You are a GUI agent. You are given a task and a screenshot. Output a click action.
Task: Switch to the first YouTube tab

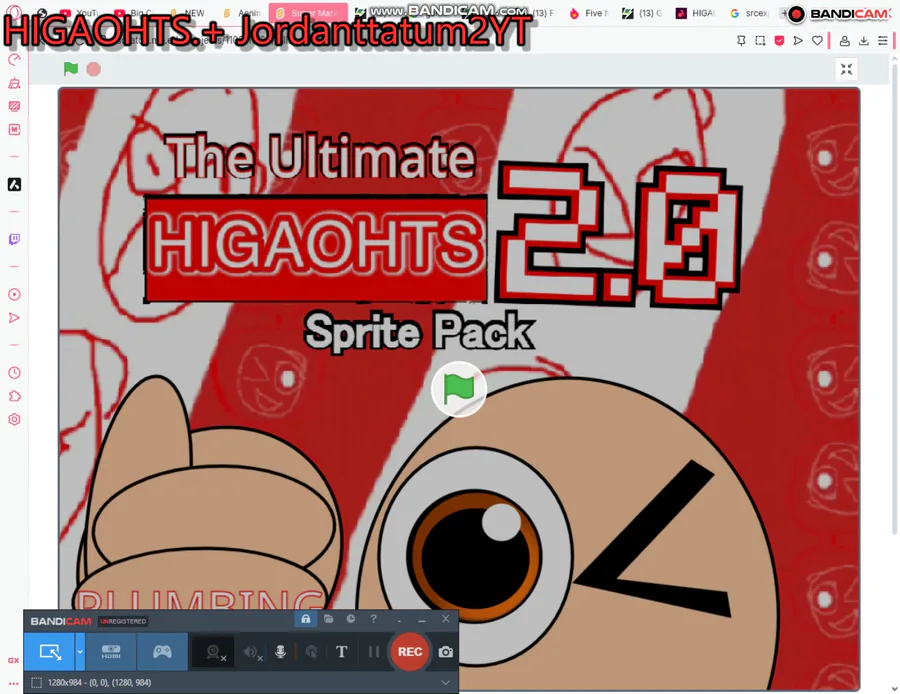click(x=80, y=13)
